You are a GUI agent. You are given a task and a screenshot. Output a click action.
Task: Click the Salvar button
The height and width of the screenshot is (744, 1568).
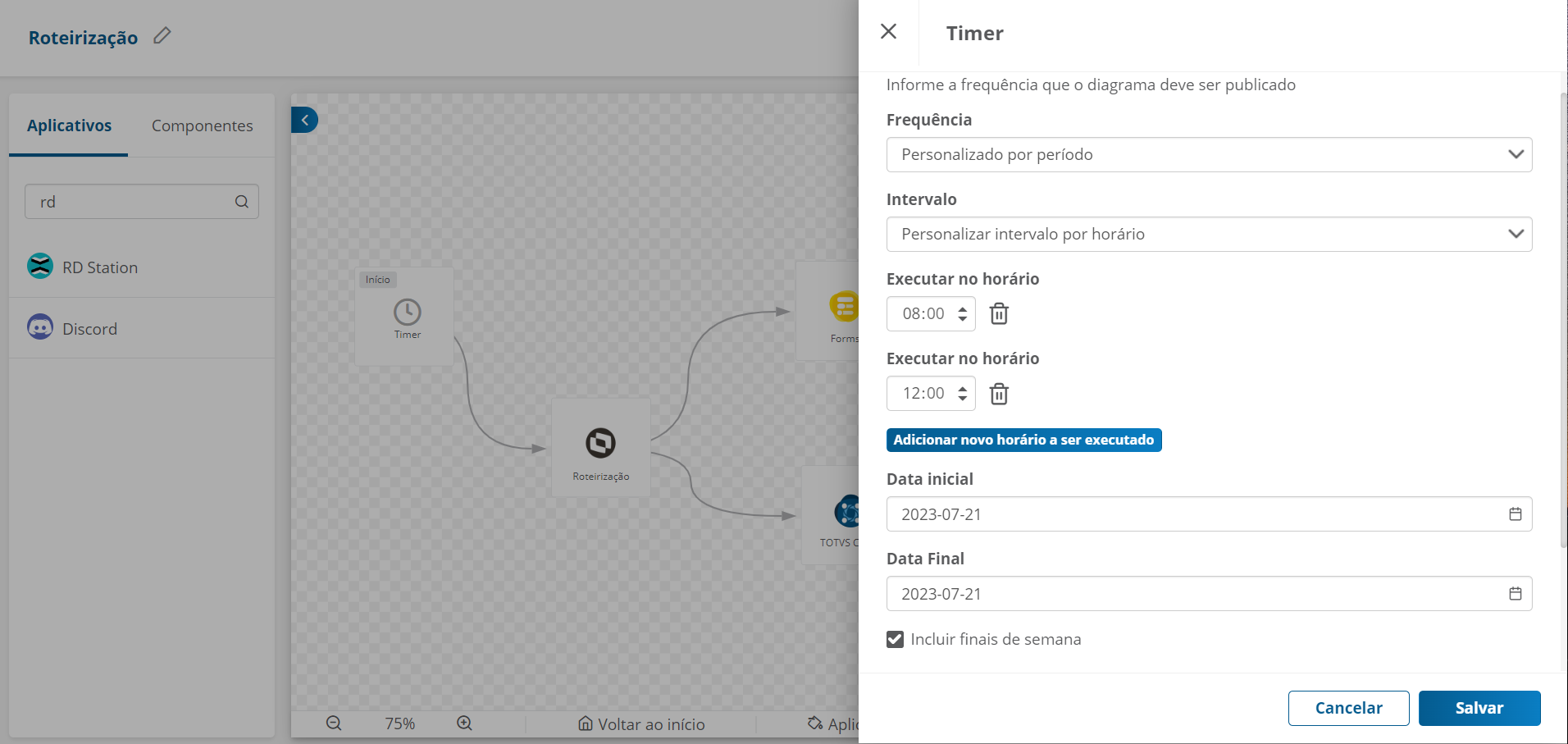[1479, 708]
